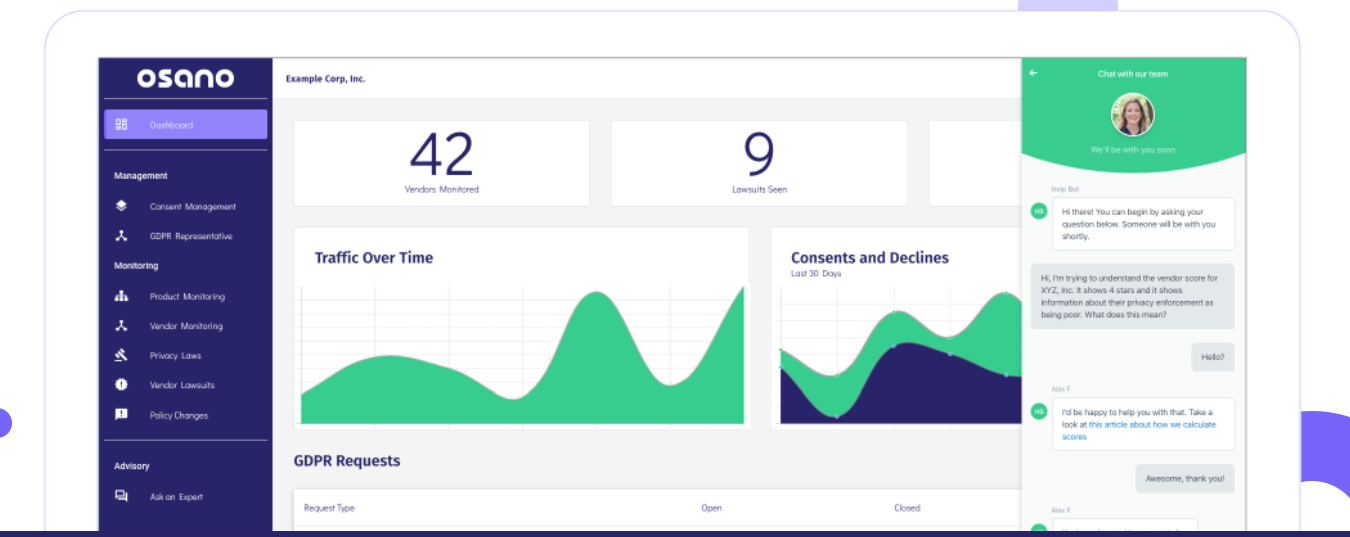This screenshot has width=1350, height=537.
Task: Click the Vendor Monitoring icon
Action: 121,326
